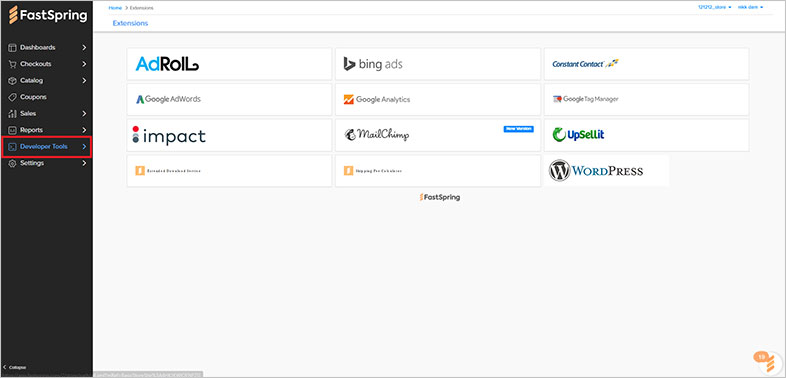Click MailChimp's New Version badge
786x378 pixels.
point(518,129)
